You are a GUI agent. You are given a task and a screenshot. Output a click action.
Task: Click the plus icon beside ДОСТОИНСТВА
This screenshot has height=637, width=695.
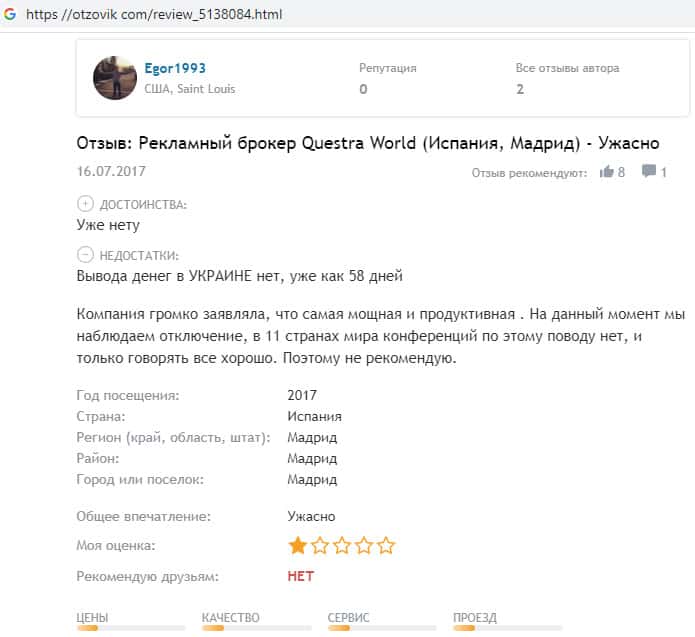click(x=85, y=204)
